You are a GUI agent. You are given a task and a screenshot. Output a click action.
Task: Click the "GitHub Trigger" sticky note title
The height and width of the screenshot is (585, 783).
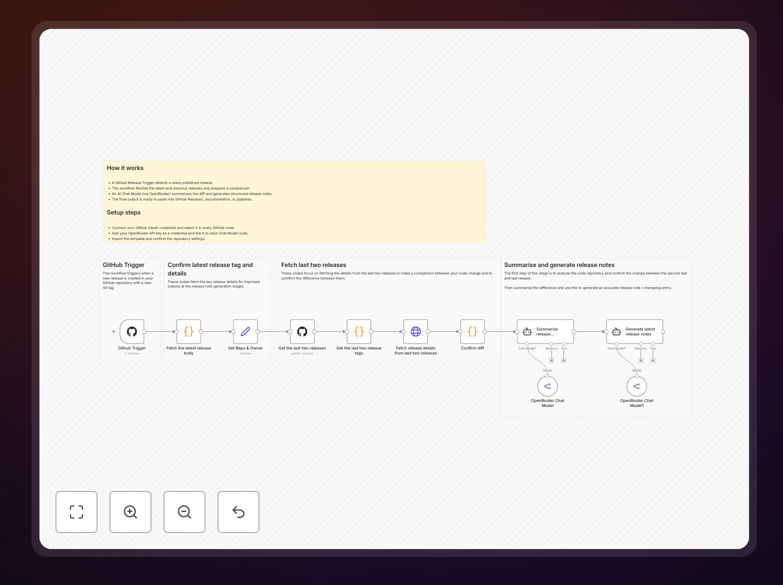click(123, 265)
